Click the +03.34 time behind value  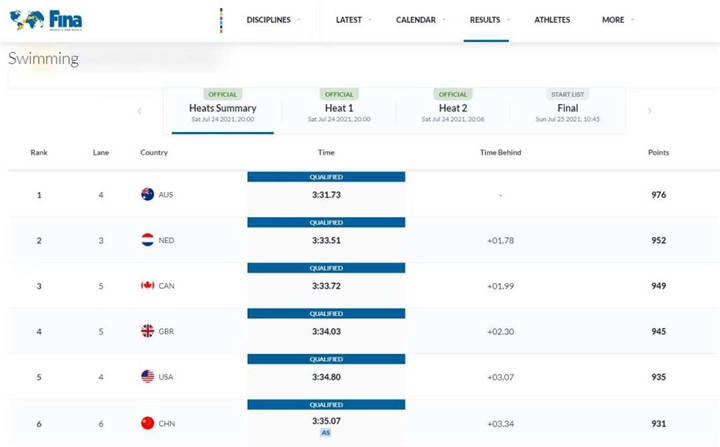click(501, 424)
